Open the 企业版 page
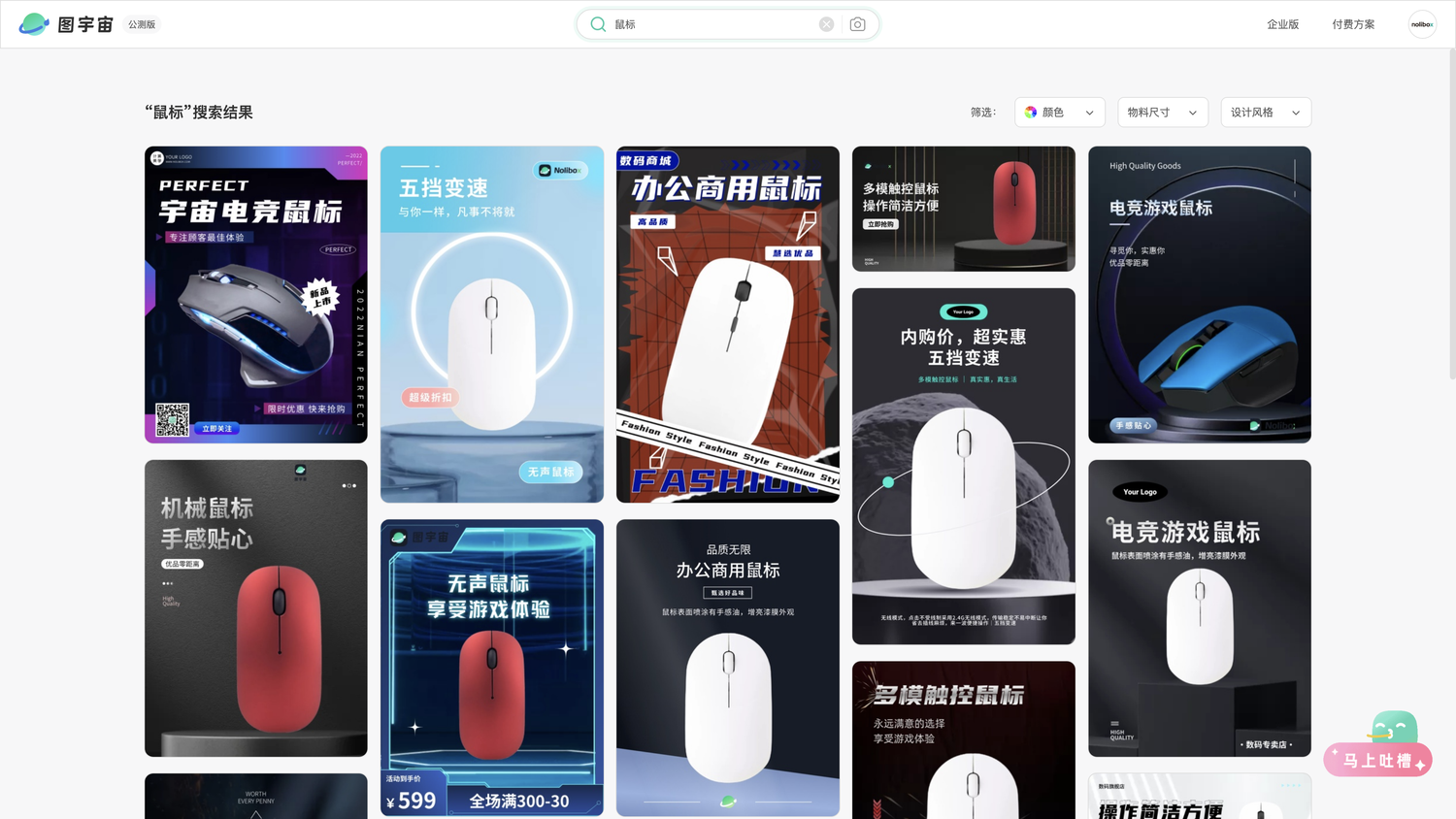Viewport: 1456px width, 819px height. pyautogui.click(x=1282, y=24)
